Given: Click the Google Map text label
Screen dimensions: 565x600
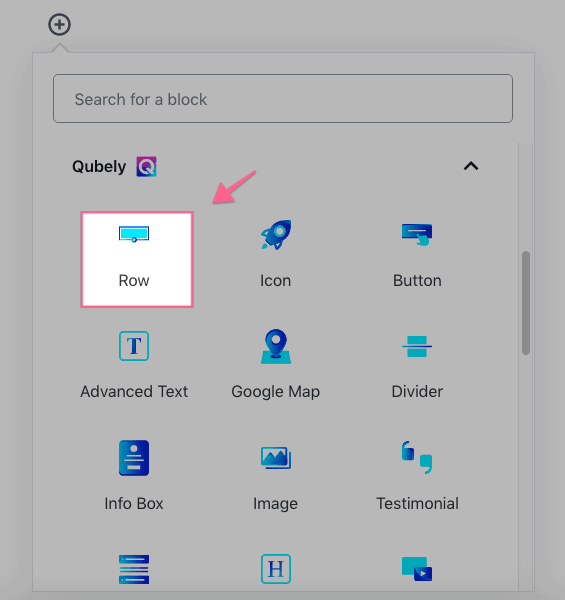Looking at the screenshot, I should point(275,392).
